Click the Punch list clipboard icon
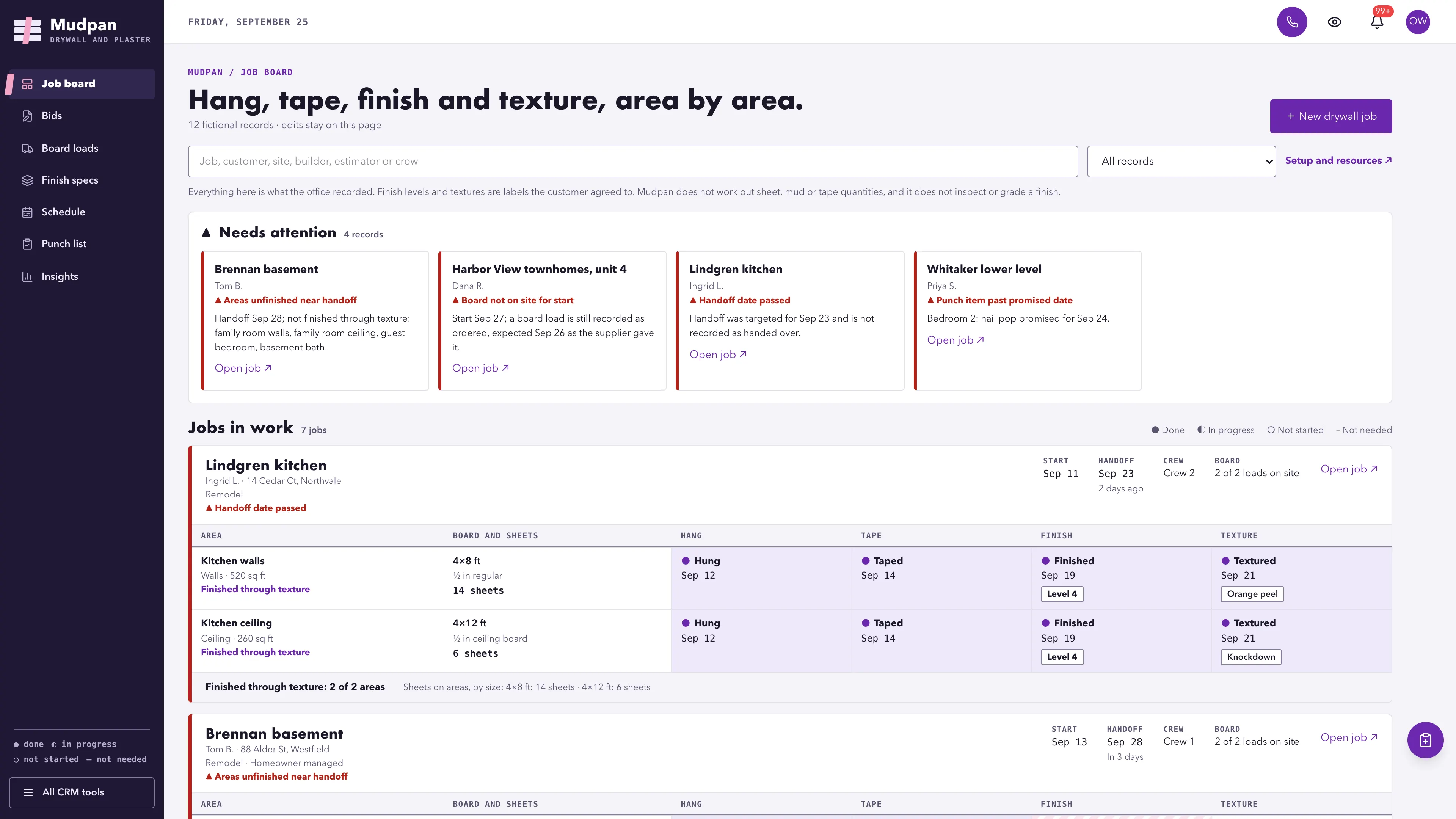This screenshot has height=819, width=1456. (x=27, y=244)
